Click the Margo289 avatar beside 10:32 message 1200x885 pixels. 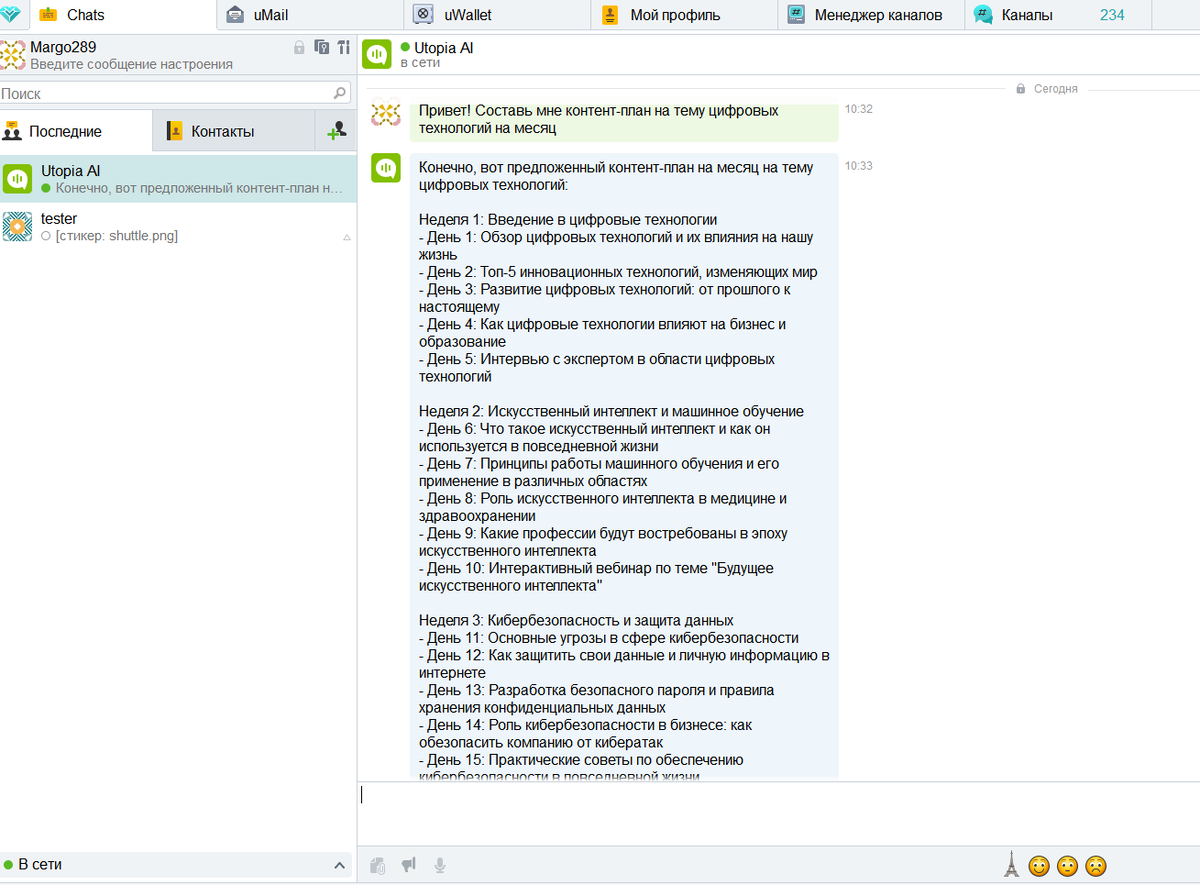(x=386, y=113)
